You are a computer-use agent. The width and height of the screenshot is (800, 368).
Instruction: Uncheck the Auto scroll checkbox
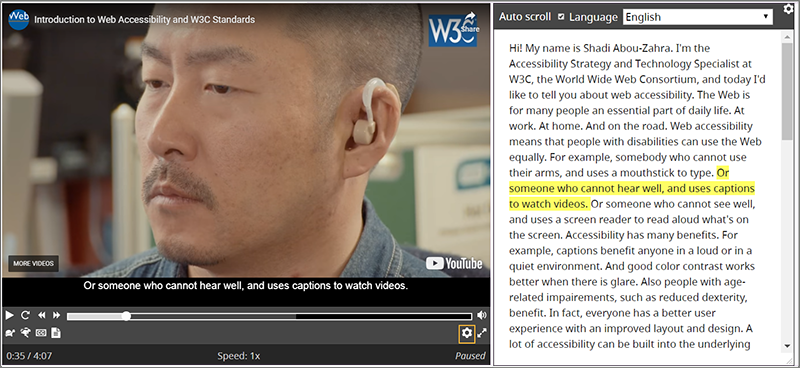[561, 17]
